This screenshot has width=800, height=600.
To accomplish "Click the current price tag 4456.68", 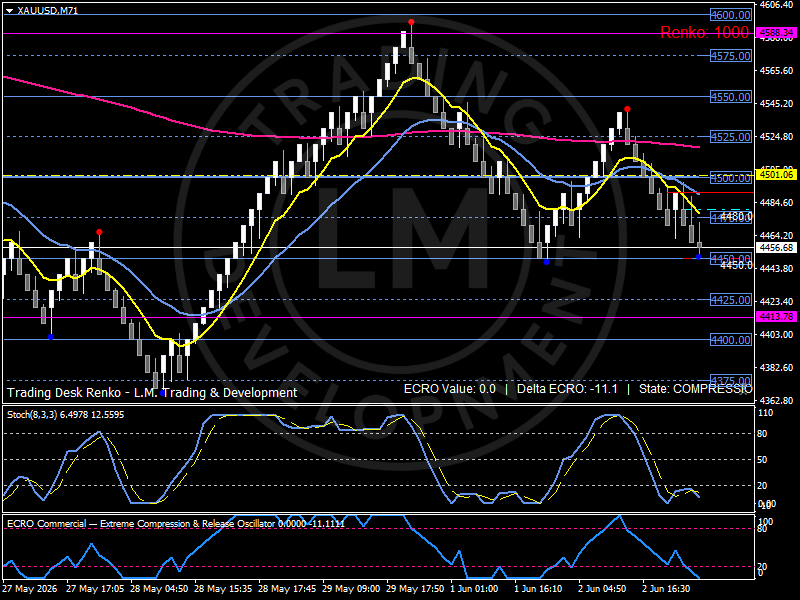I will (777, 247).
